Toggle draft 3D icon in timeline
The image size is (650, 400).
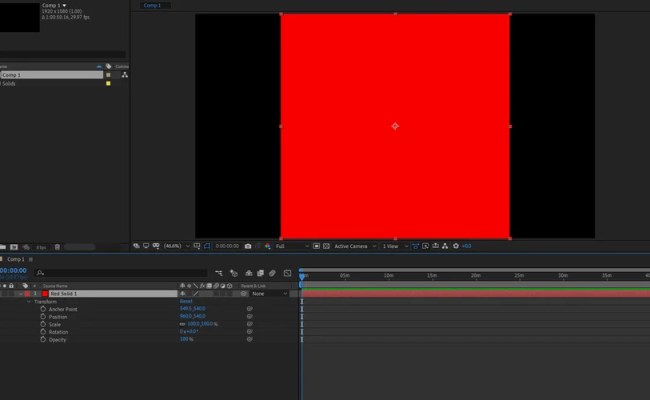point(234,273)
